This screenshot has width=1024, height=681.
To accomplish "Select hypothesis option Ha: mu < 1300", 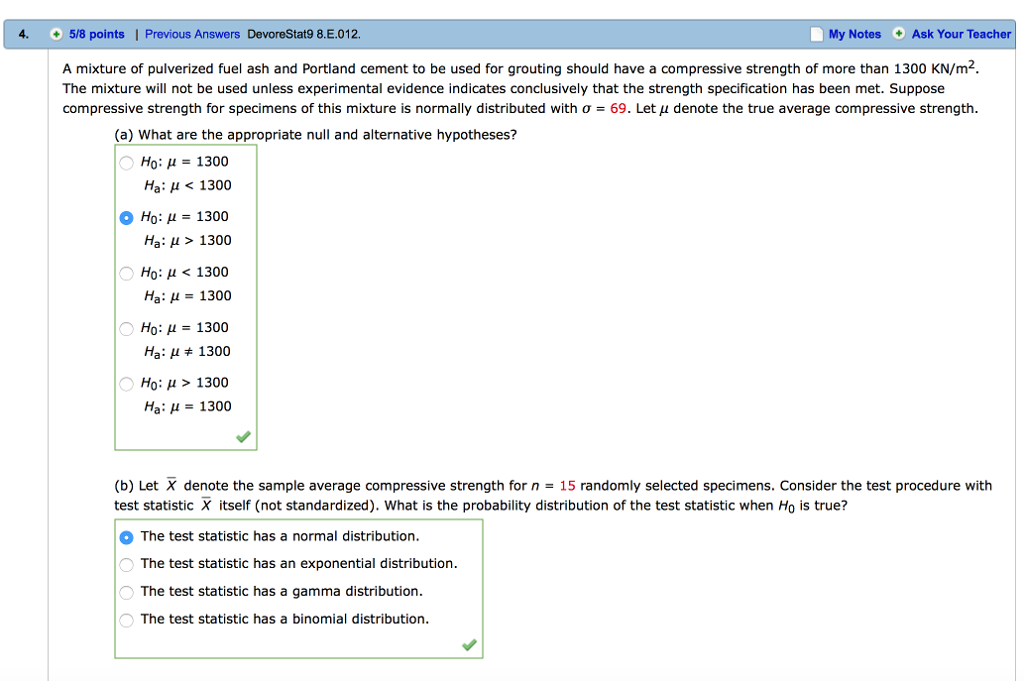I will click(126, 162).
